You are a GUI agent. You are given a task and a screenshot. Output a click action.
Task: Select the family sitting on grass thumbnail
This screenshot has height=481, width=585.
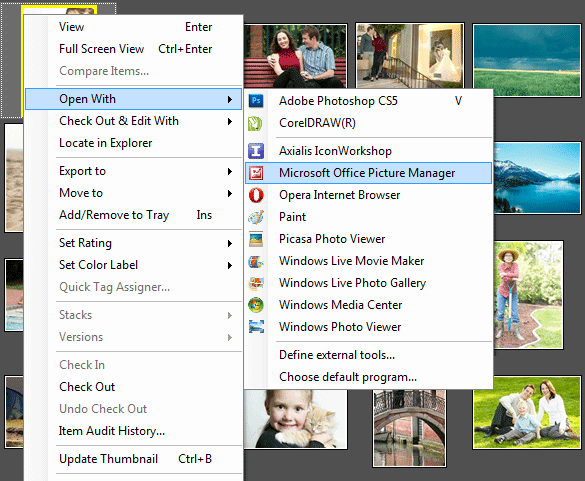527,413
